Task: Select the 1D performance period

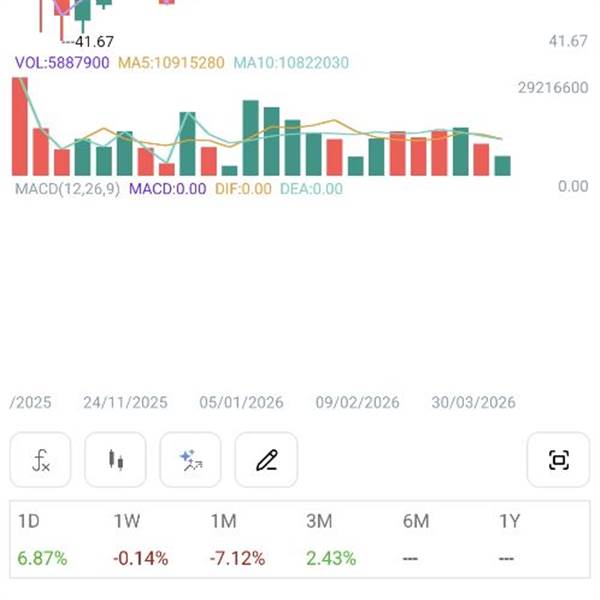Action: (x=30, y=522)
